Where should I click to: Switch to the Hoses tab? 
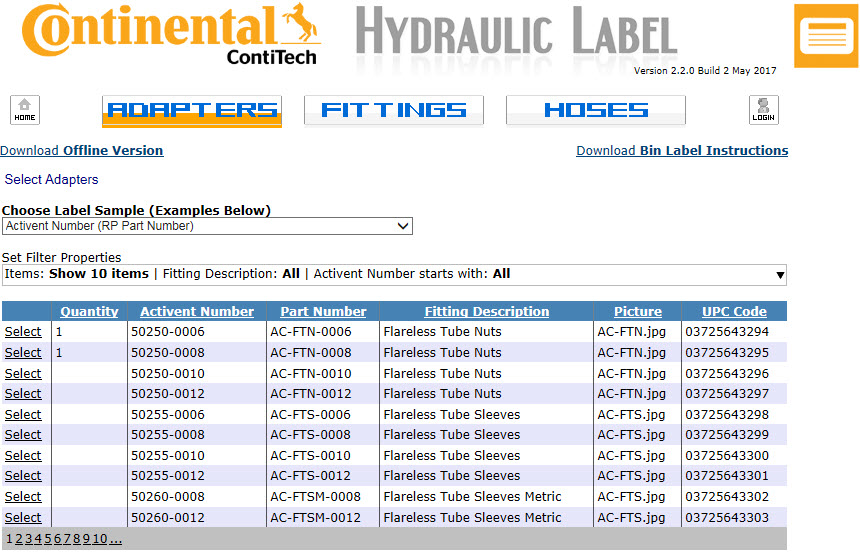pyautogui.click(x=596, y=111)
